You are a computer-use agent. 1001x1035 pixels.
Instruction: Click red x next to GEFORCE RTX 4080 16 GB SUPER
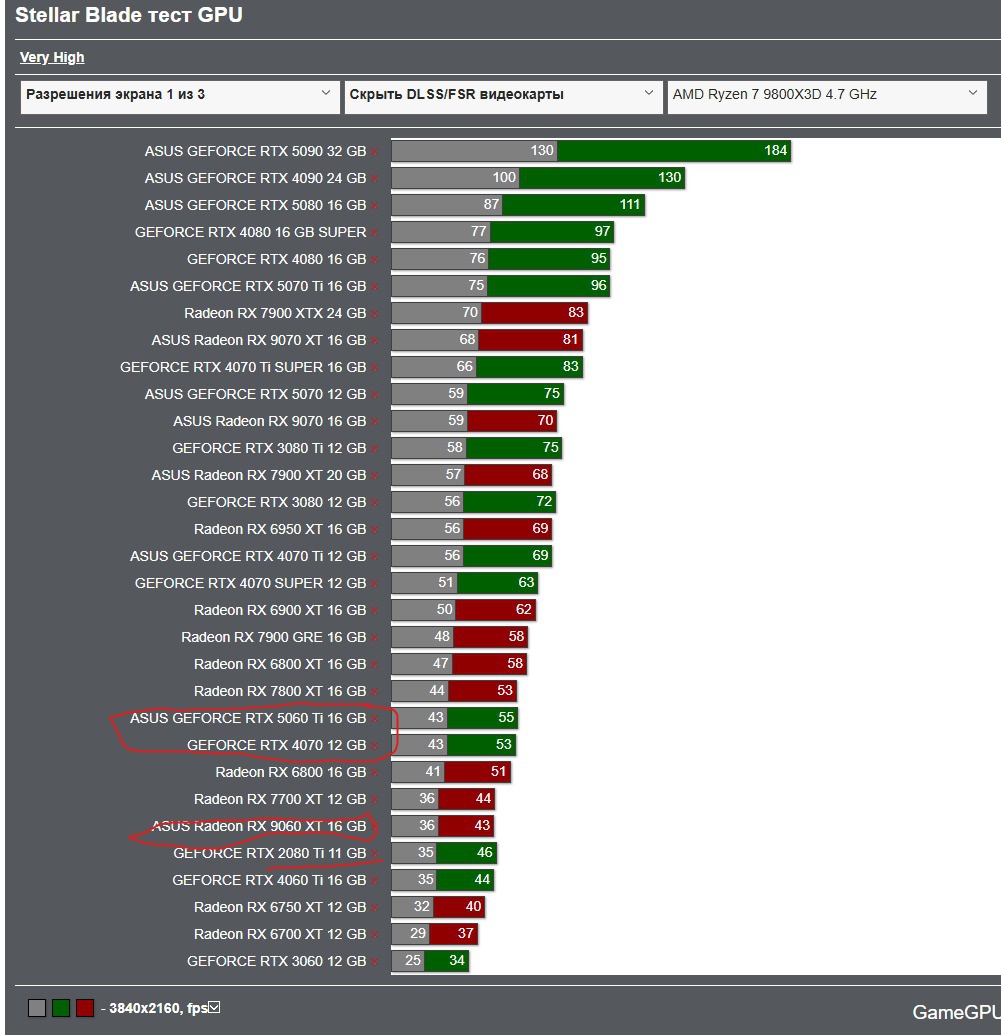[x=374, y=233]
